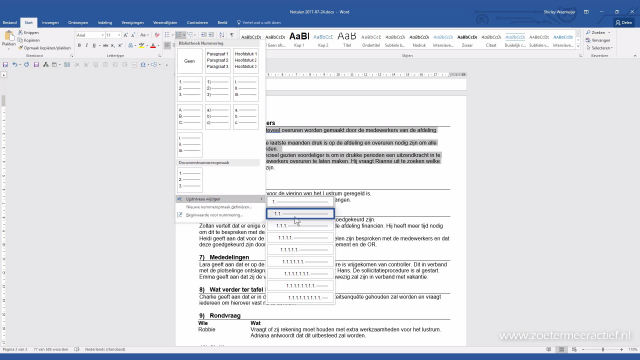Open the numbering list dropdown arrow
The image size is (640, 360).
click(184, 35)
